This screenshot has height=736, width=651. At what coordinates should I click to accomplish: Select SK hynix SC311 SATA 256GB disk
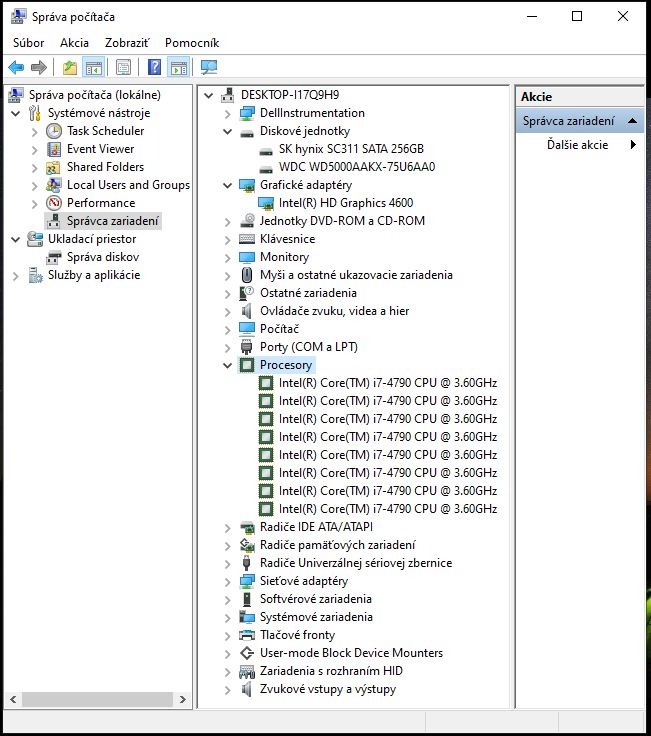351,149
